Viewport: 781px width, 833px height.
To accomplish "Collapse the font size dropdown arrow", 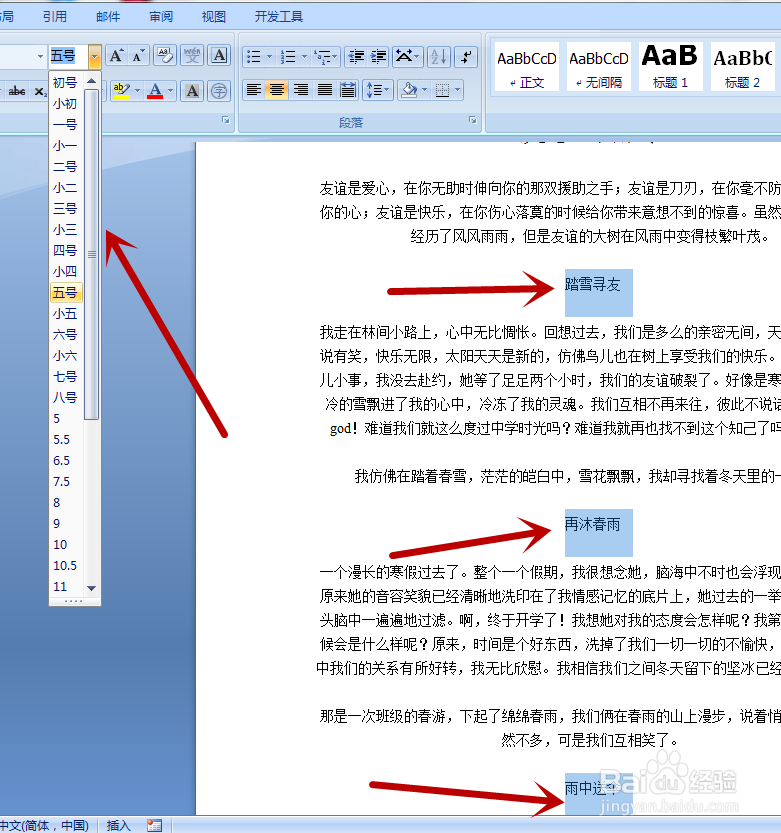I will tap(95, 56).
